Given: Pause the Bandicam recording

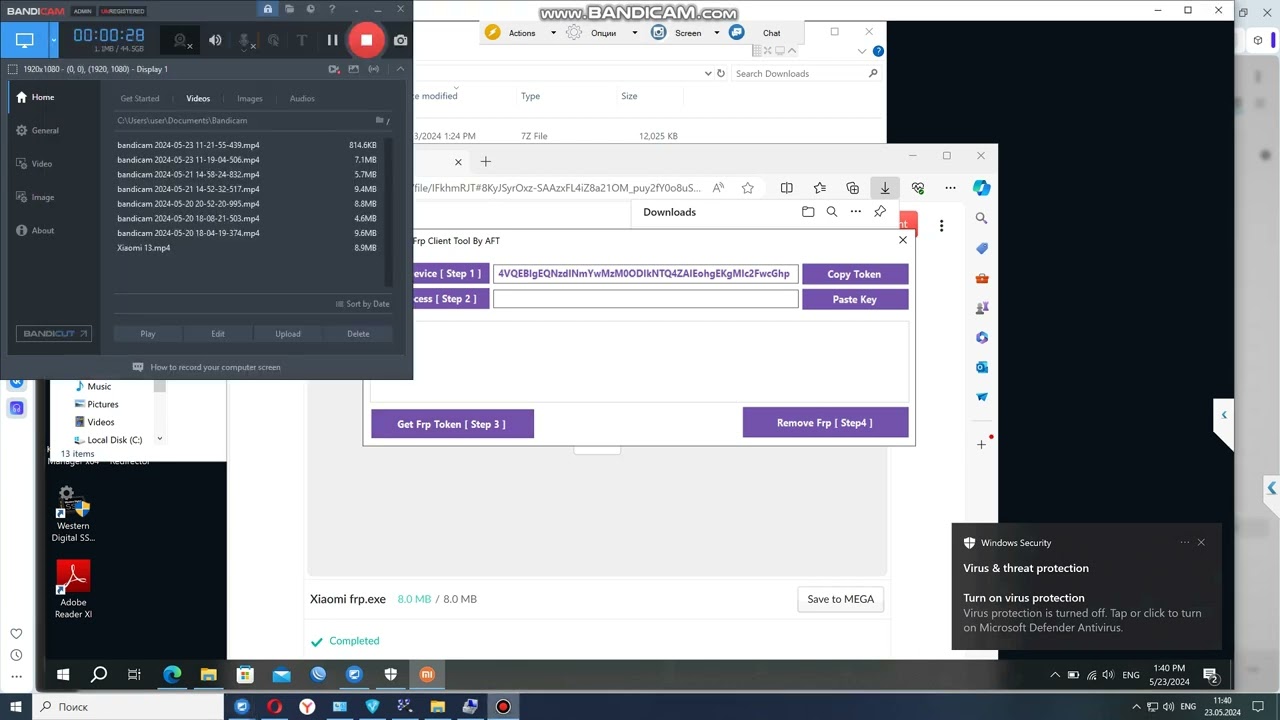Looking at the screenshot, I should pos(332,39).
